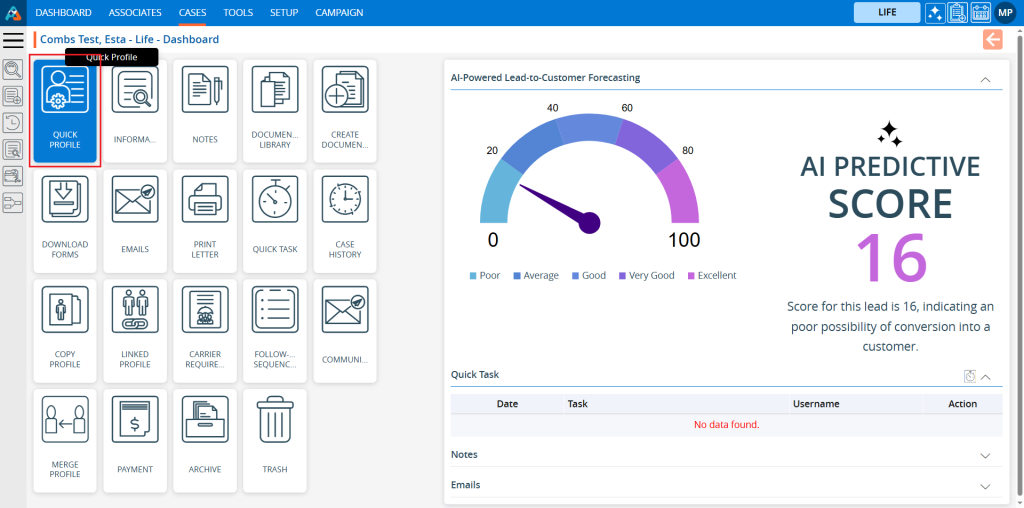Open the Notes tile
This screenshot has width=1024, height=508.
click(205, 111)
